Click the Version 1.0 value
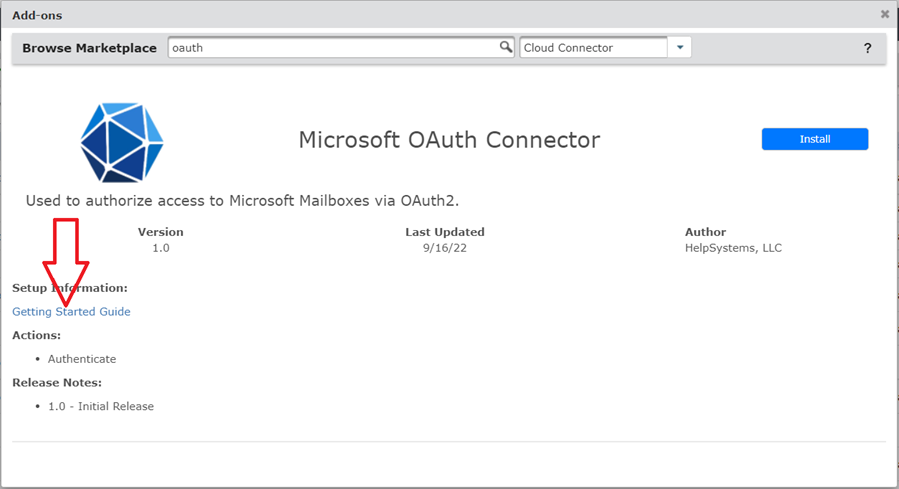Viewport: 899px width, 489px height. coord(161,248)
